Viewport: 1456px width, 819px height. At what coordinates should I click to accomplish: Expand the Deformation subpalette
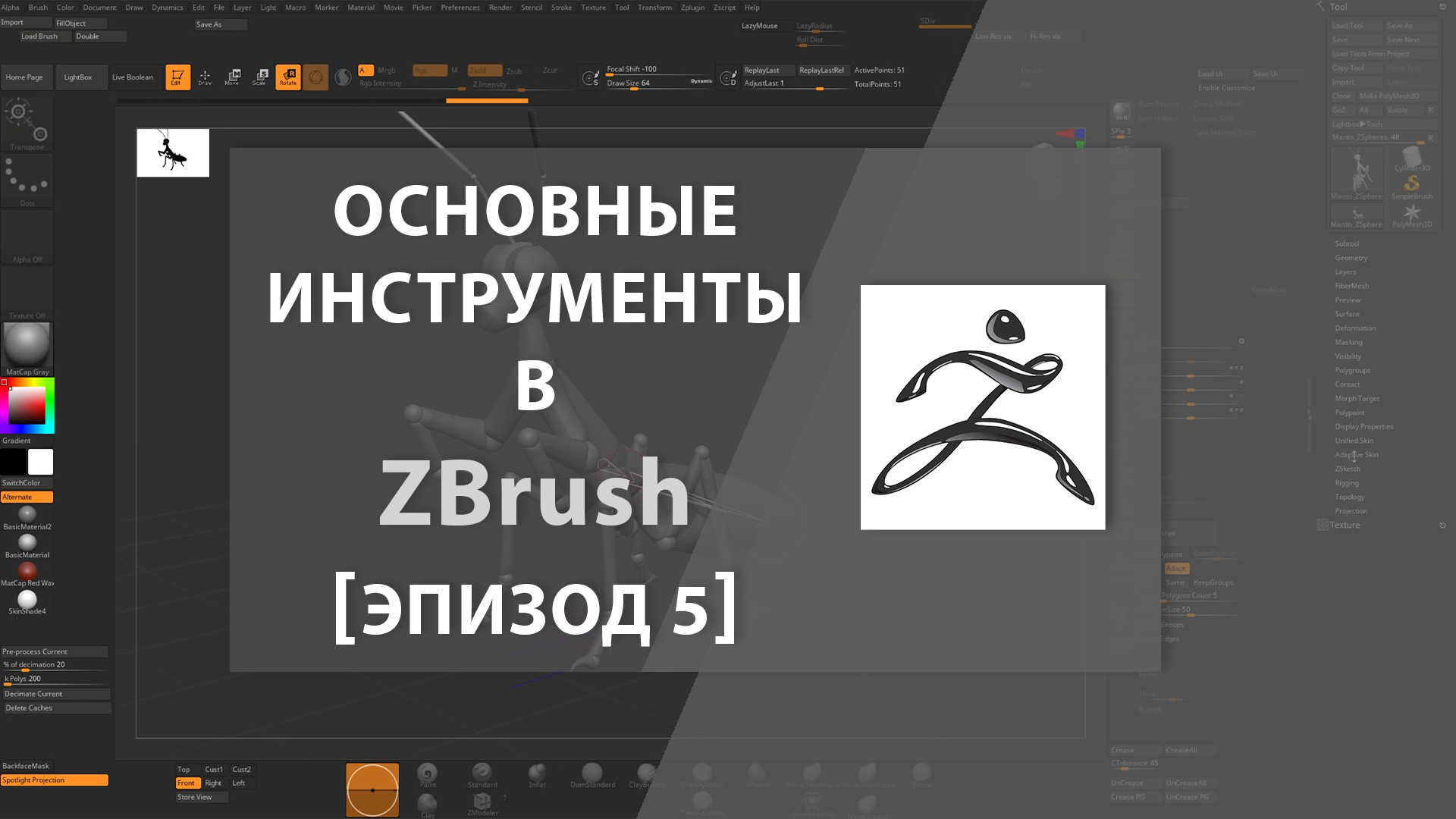coord(1355,327)
